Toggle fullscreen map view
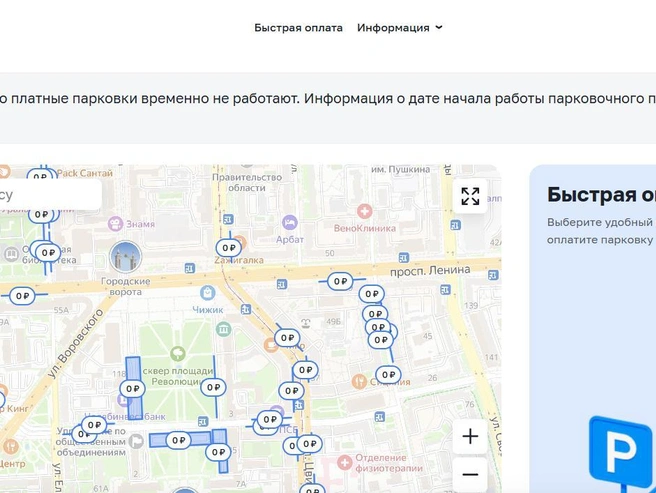Screen dimensions: 656x493 pos(470,196)
